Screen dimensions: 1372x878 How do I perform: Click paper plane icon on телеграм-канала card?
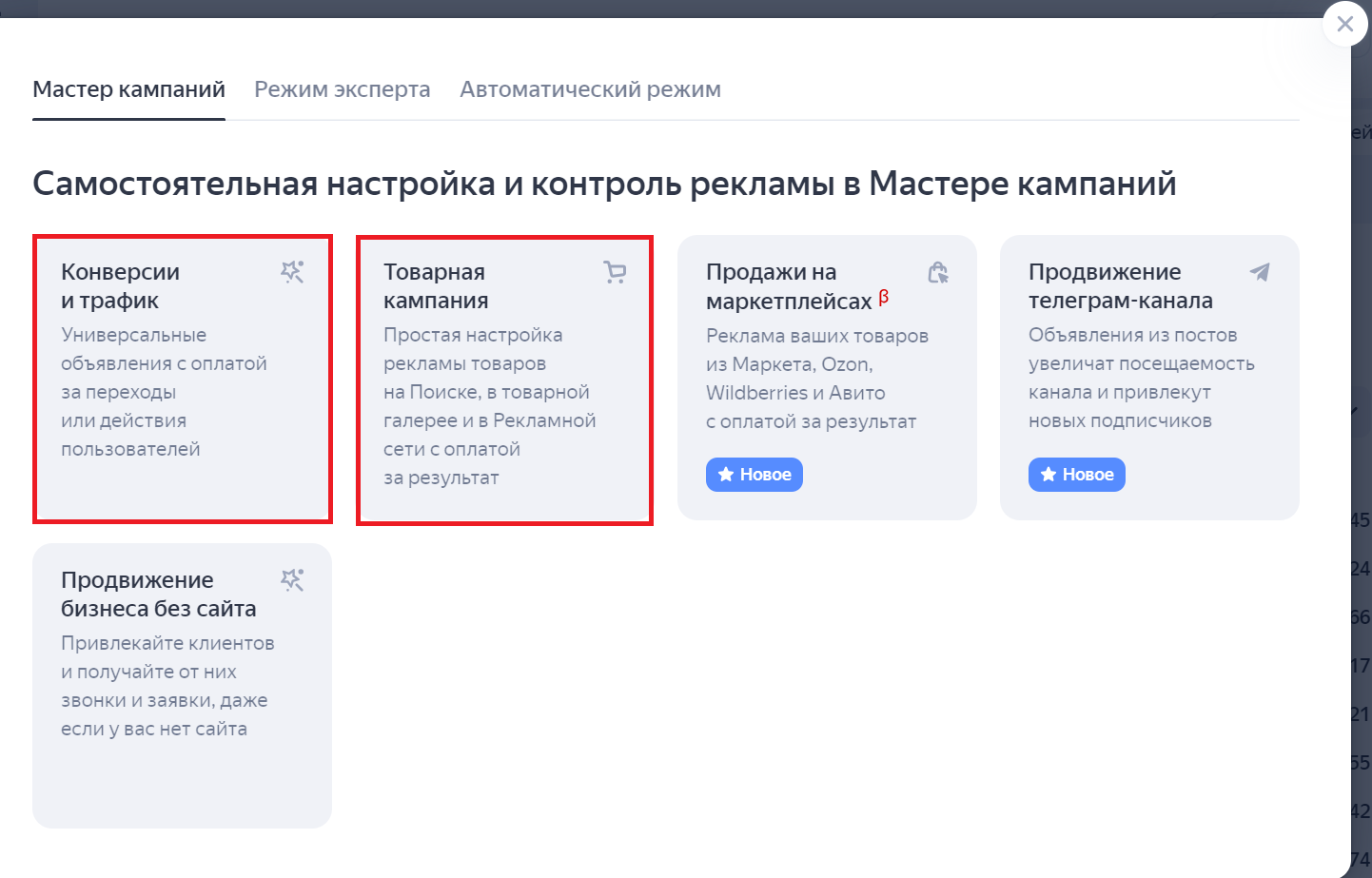coord(1260,272)
